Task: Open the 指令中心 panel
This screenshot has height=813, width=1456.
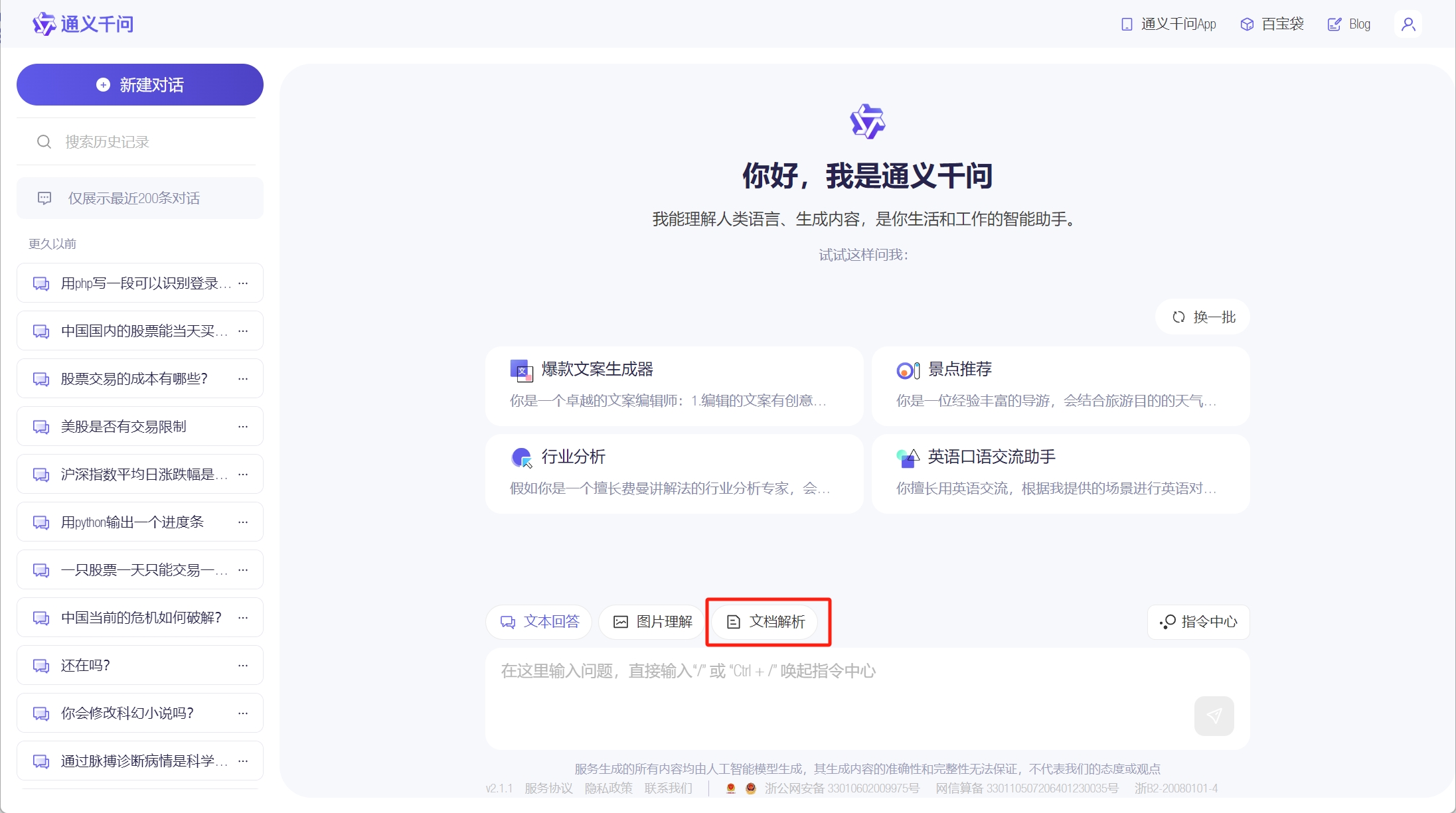Action: tap(1198, 622)
